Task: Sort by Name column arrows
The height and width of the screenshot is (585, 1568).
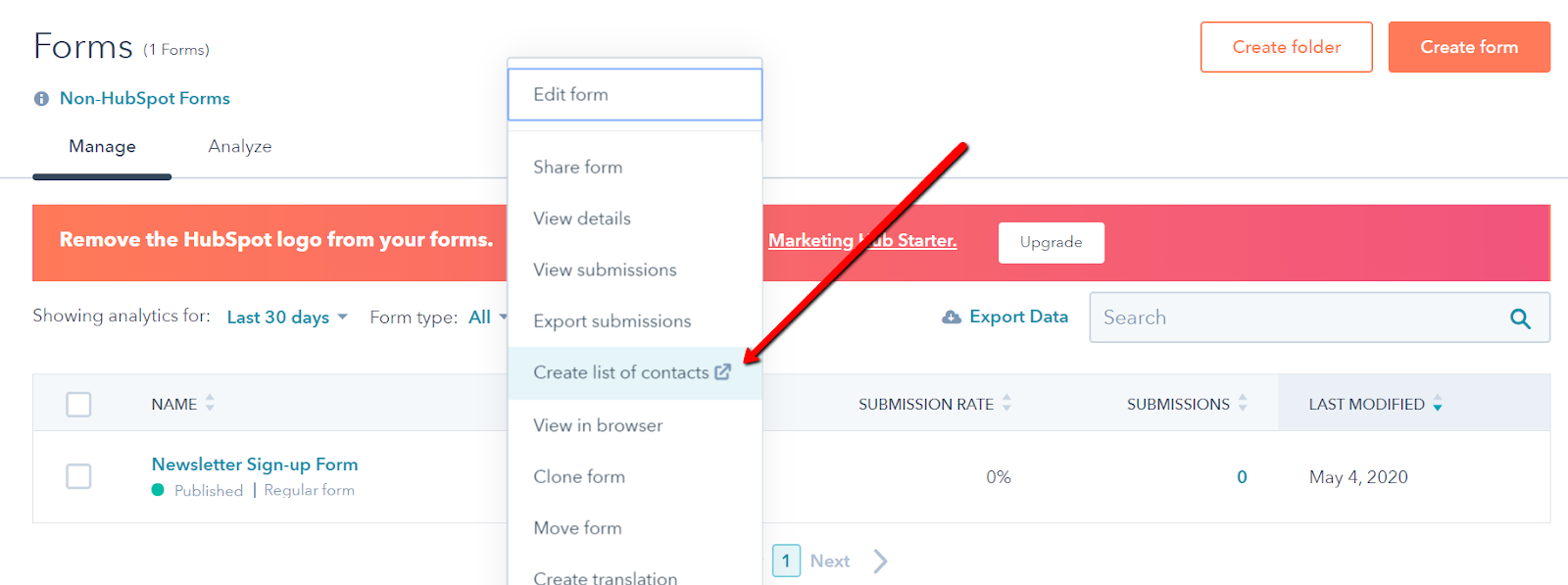Action: (210, 404)
